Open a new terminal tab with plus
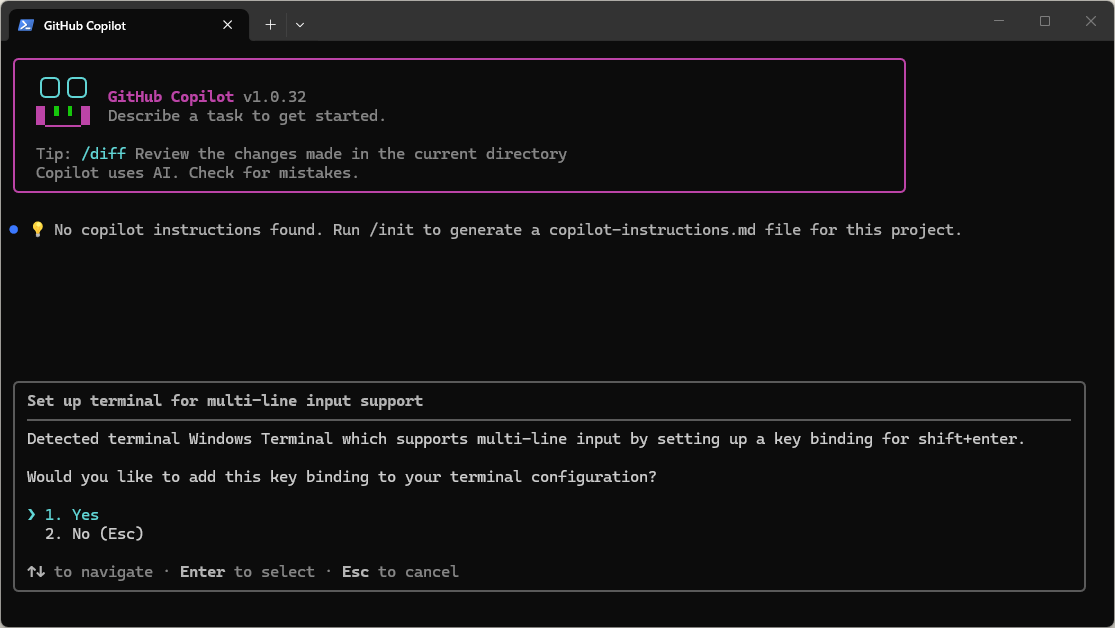1115x628 pixels. [270, 25]
